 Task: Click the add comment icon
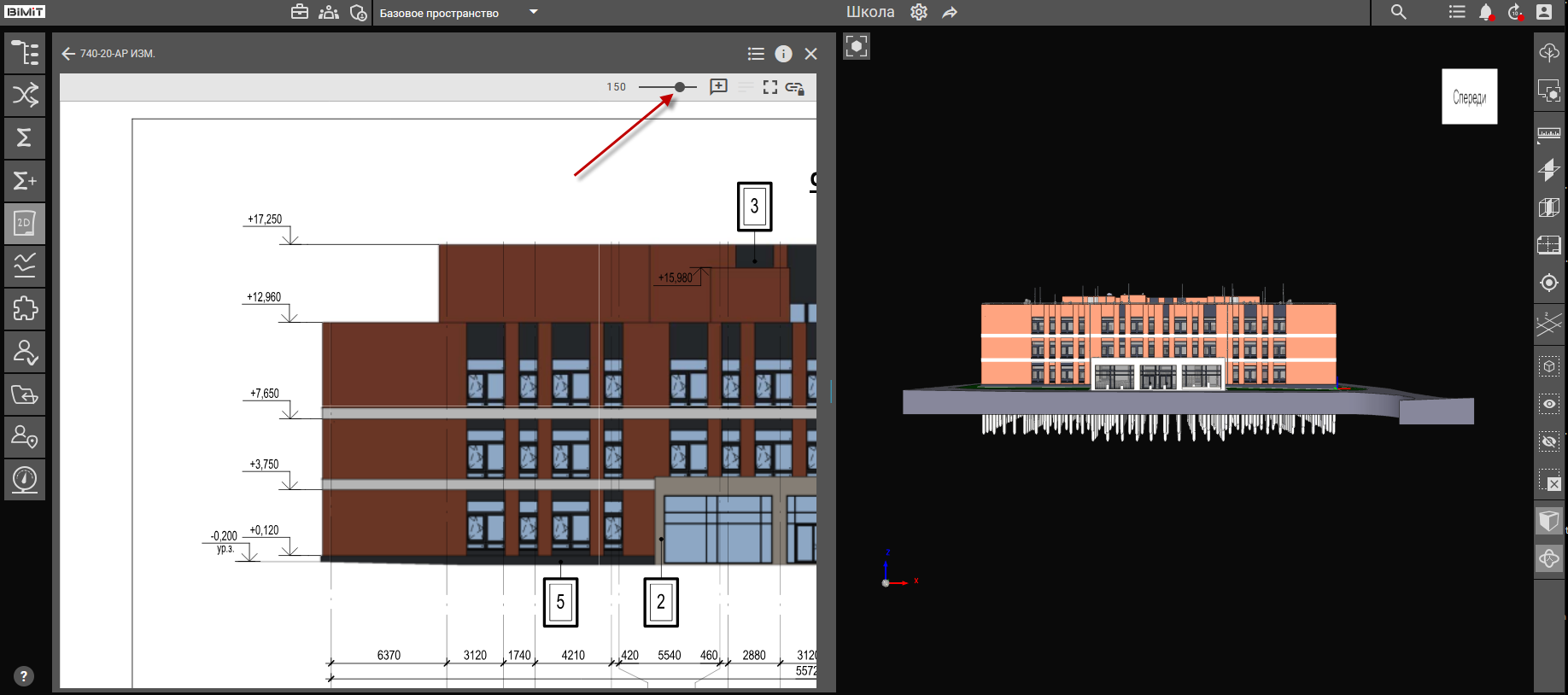[x=718, y=87]
